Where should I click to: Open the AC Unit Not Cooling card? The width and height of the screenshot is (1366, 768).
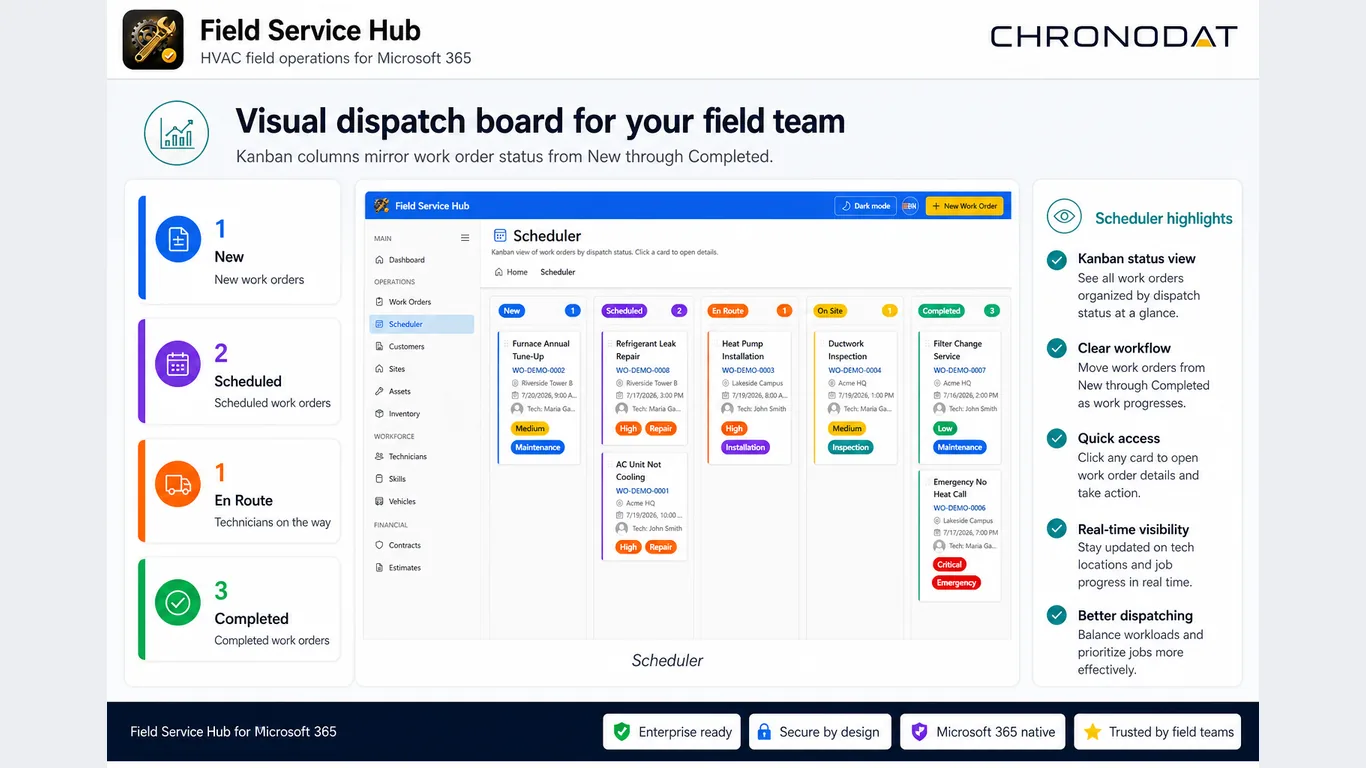645,506
